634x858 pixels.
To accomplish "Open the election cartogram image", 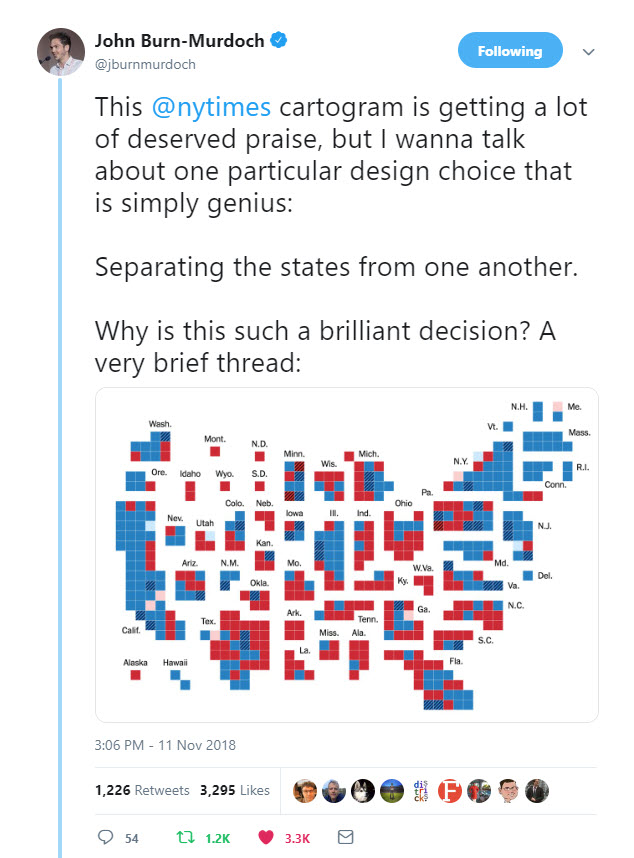I will tap(346, 554).
